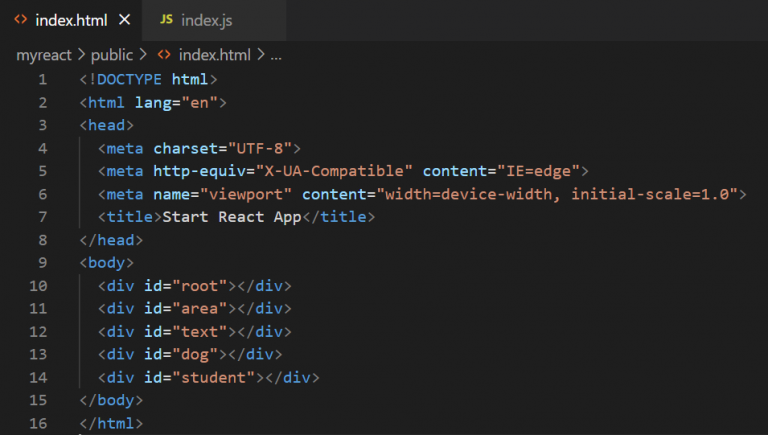Click the JS icon on index.js tab

coord(166,20)
